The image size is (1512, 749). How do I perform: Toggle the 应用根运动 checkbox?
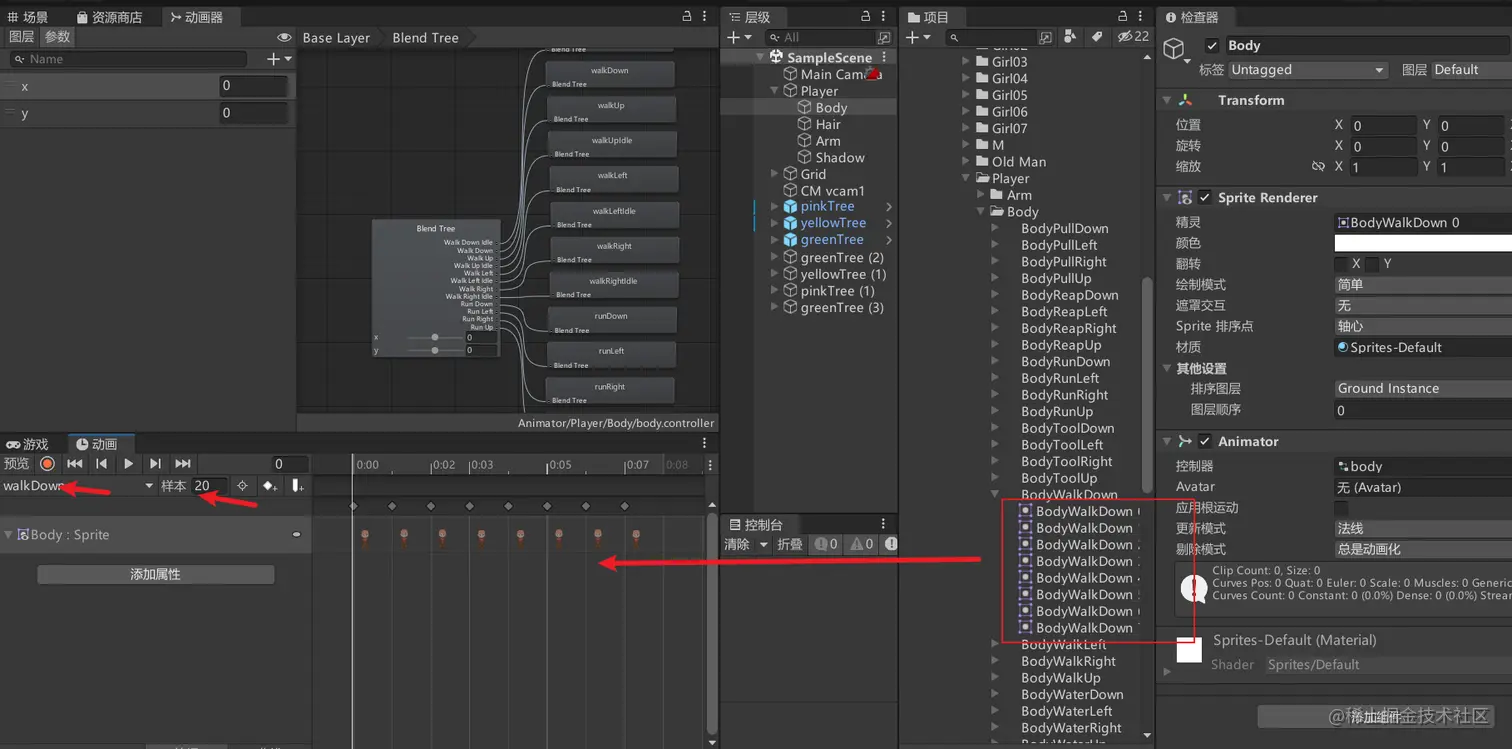(1341, 508)
